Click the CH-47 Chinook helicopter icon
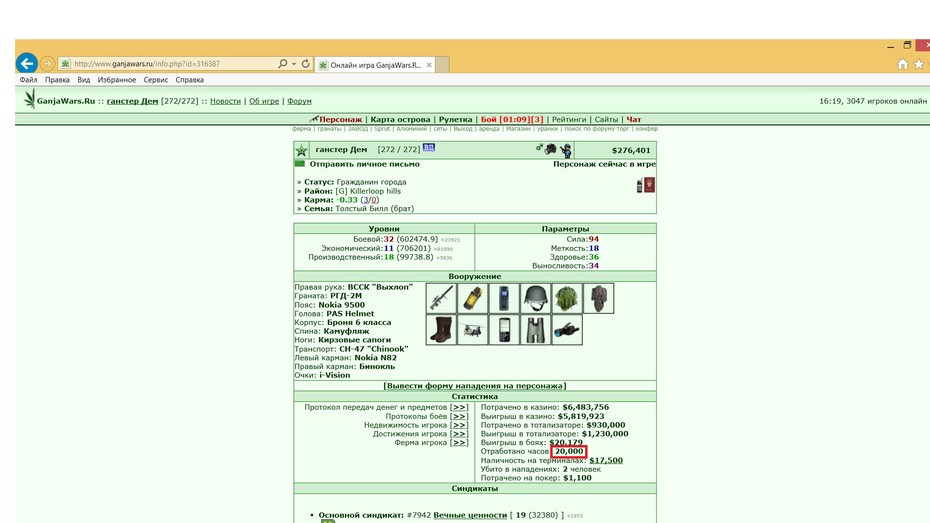The width and height of the screenshot is (930, 523). click(x=473, y=330)
